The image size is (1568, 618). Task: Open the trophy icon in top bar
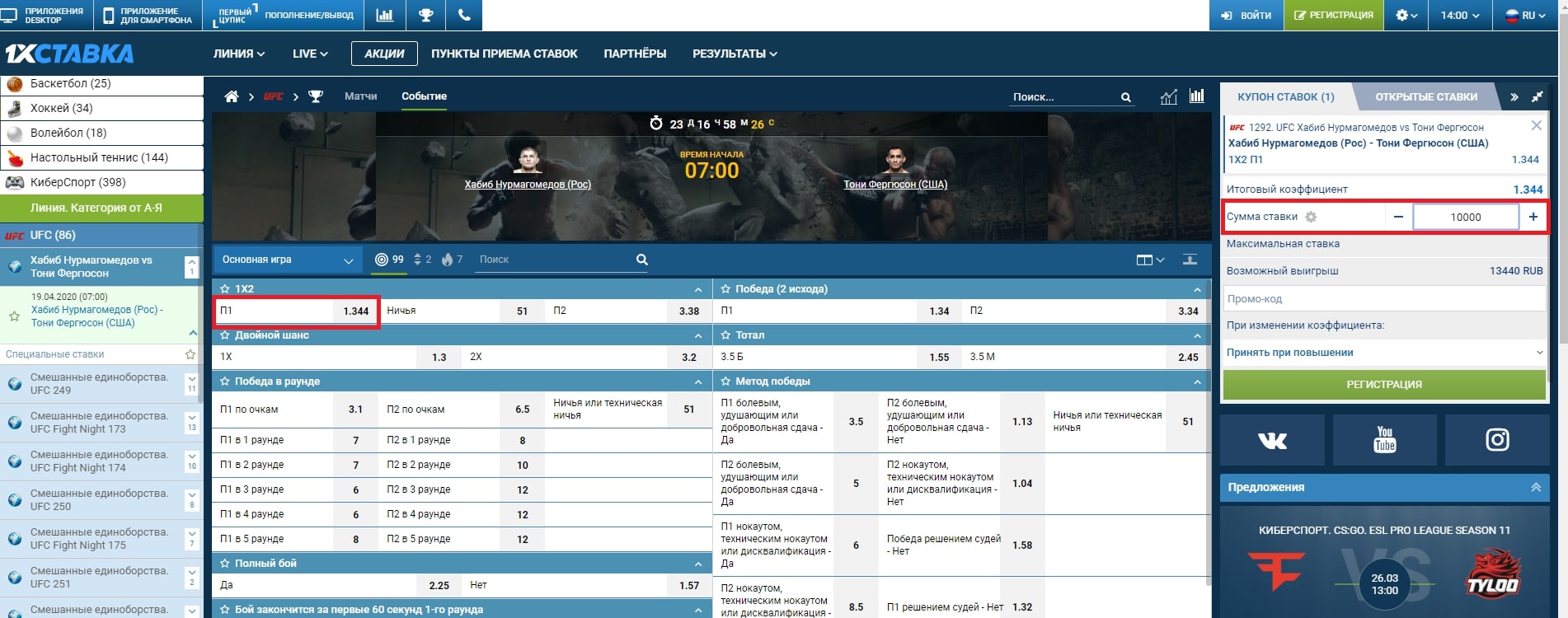click(425, 16)
